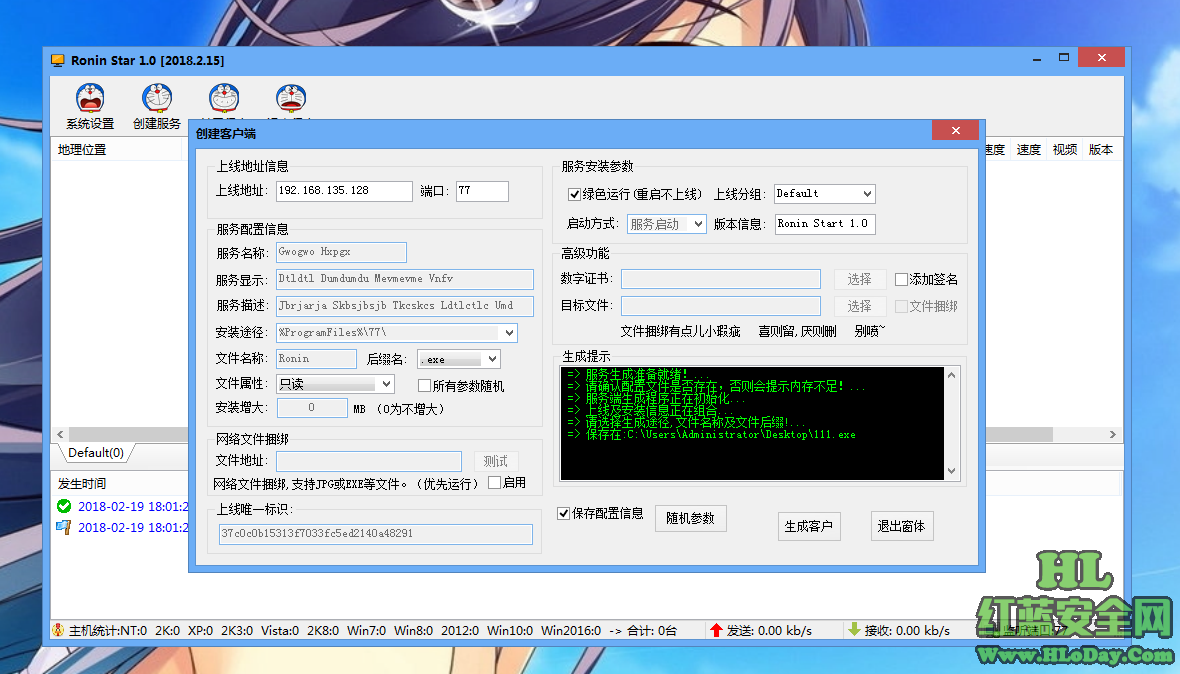Tick the 文件捆绑 checkbox

(901, 306)
